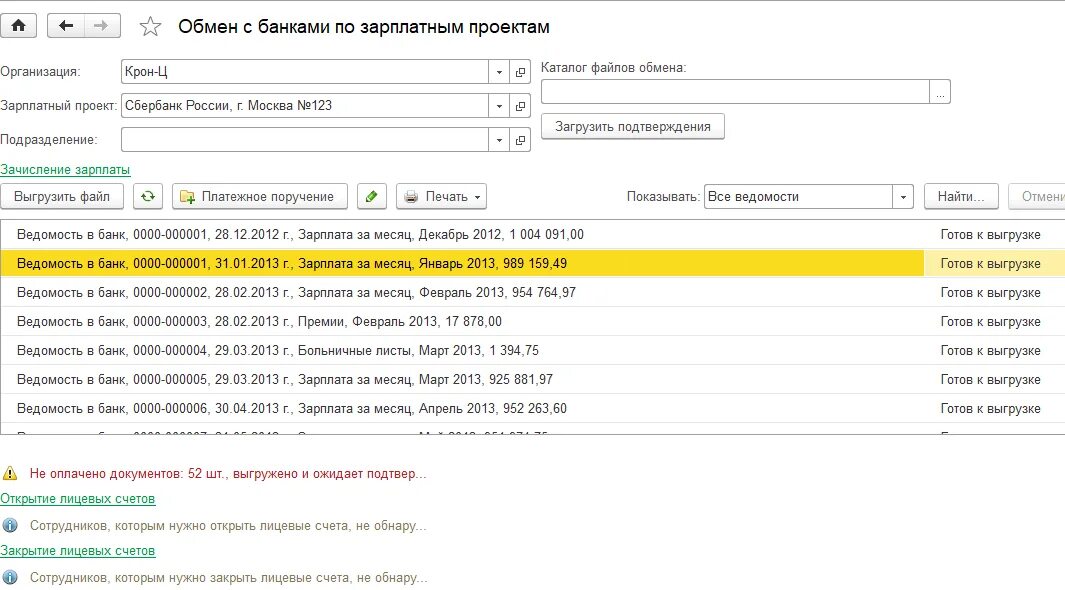
Task: Click the Отменить поиск button
Action: click(x=1037, y=196)
